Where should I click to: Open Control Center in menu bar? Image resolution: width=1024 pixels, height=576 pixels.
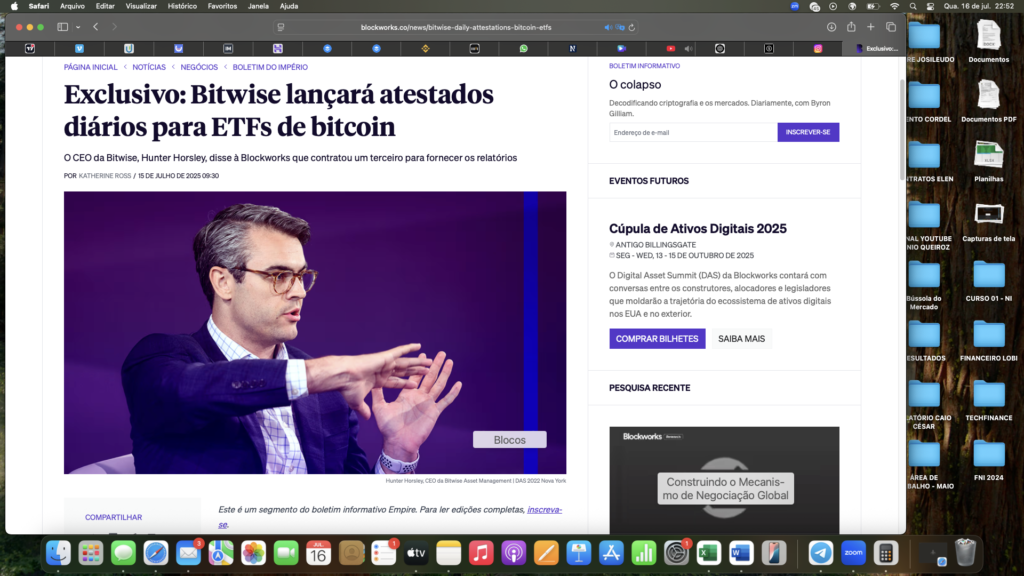point(930,6)
